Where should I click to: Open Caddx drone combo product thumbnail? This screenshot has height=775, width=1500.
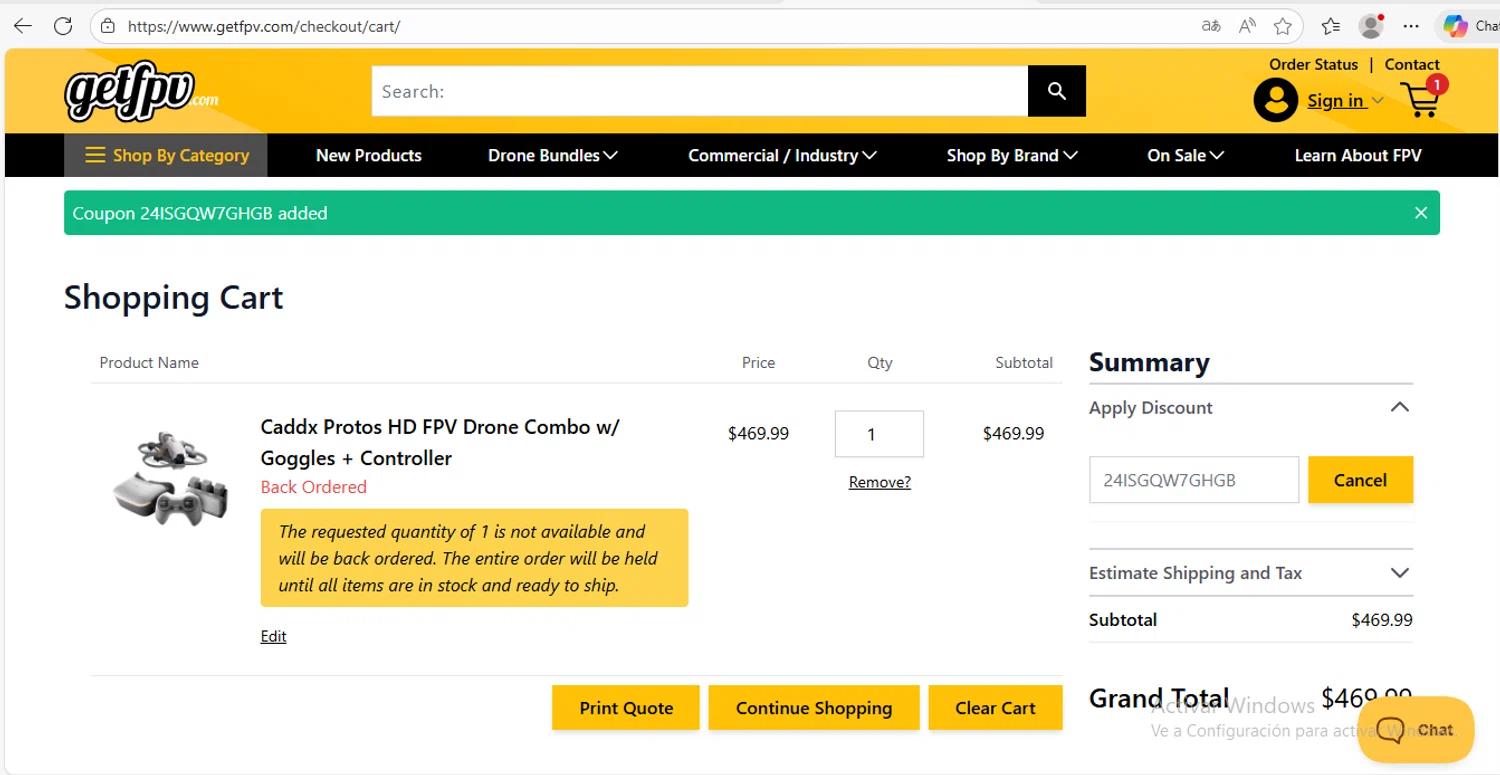coord(173,478)
